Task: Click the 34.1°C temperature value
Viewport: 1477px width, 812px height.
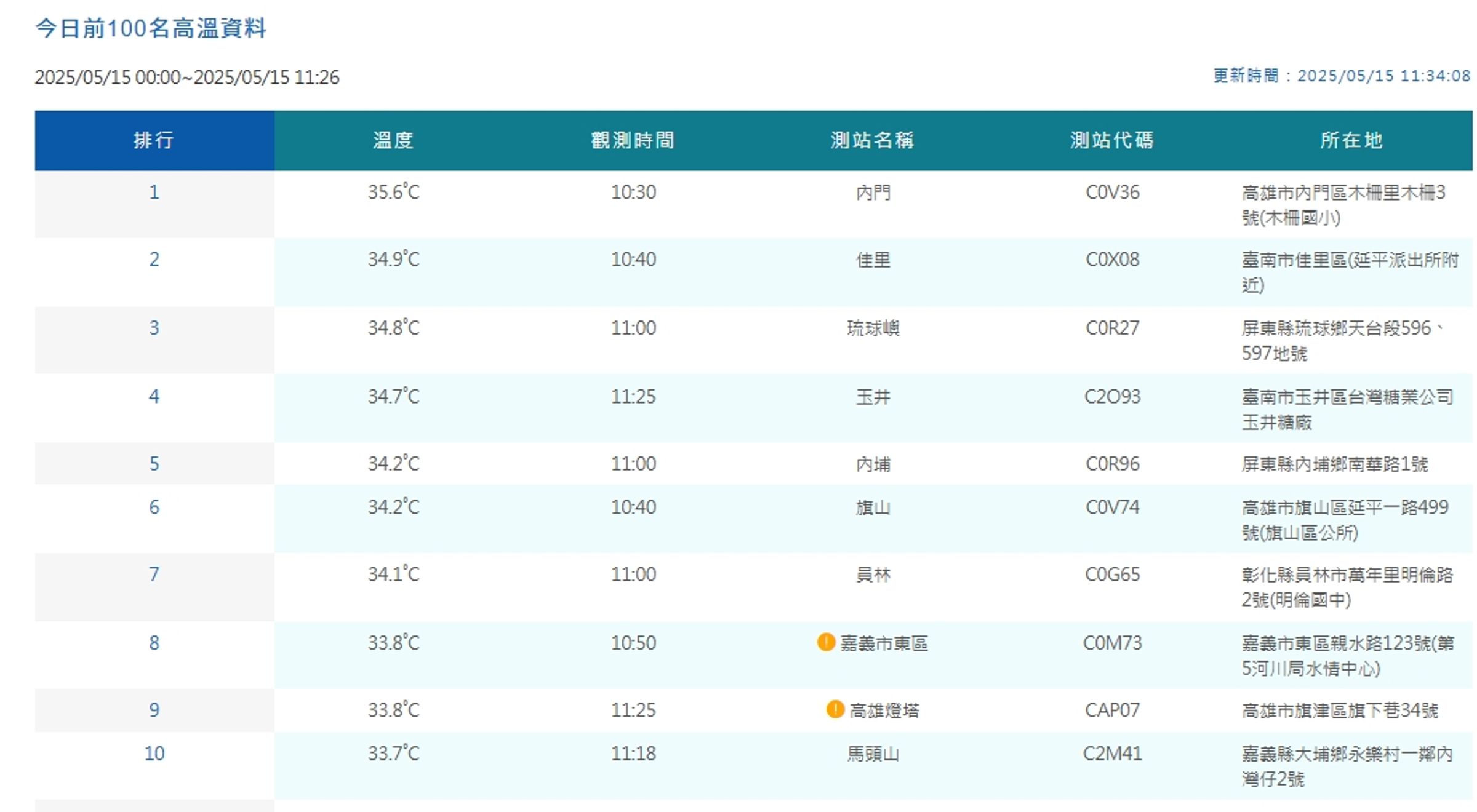Action: click(393, 574)
